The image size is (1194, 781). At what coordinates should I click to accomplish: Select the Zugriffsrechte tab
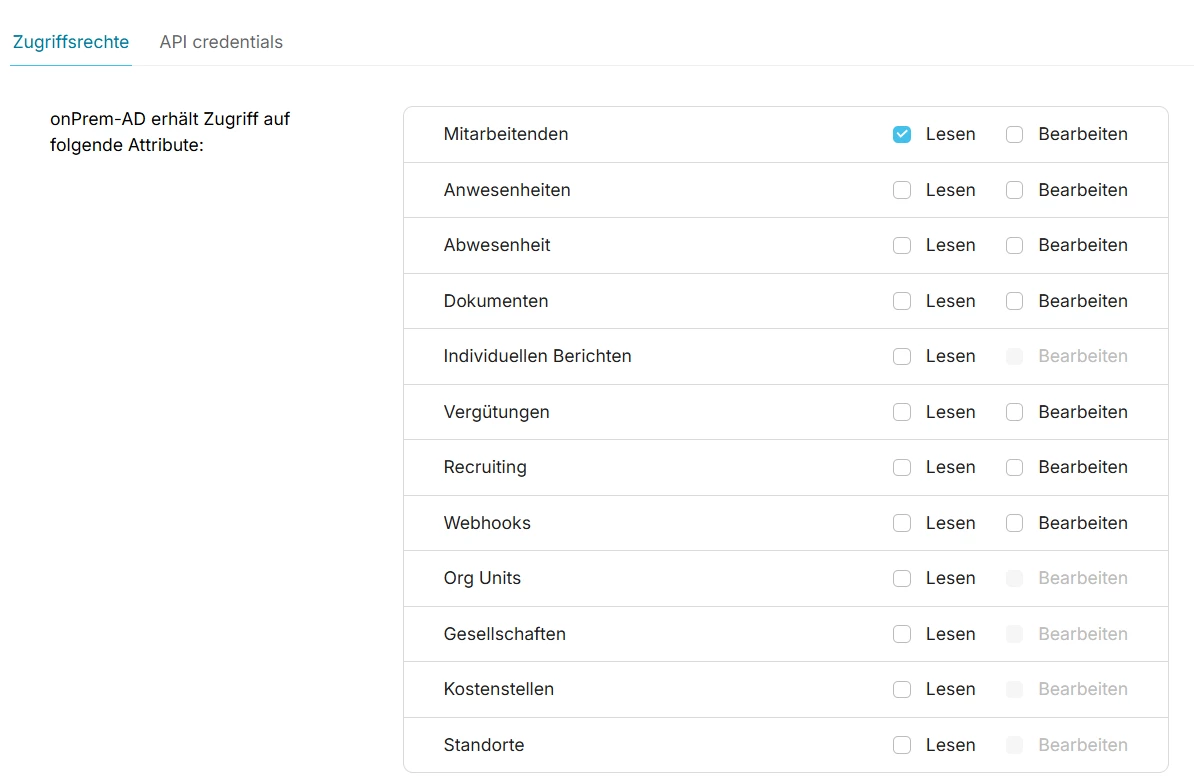click(x=71, y=42)
